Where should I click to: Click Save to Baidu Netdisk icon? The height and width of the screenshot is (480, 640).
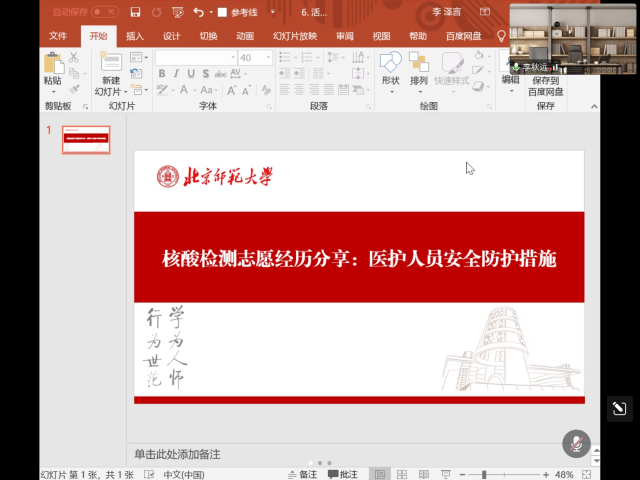click(x=545, y=84)
